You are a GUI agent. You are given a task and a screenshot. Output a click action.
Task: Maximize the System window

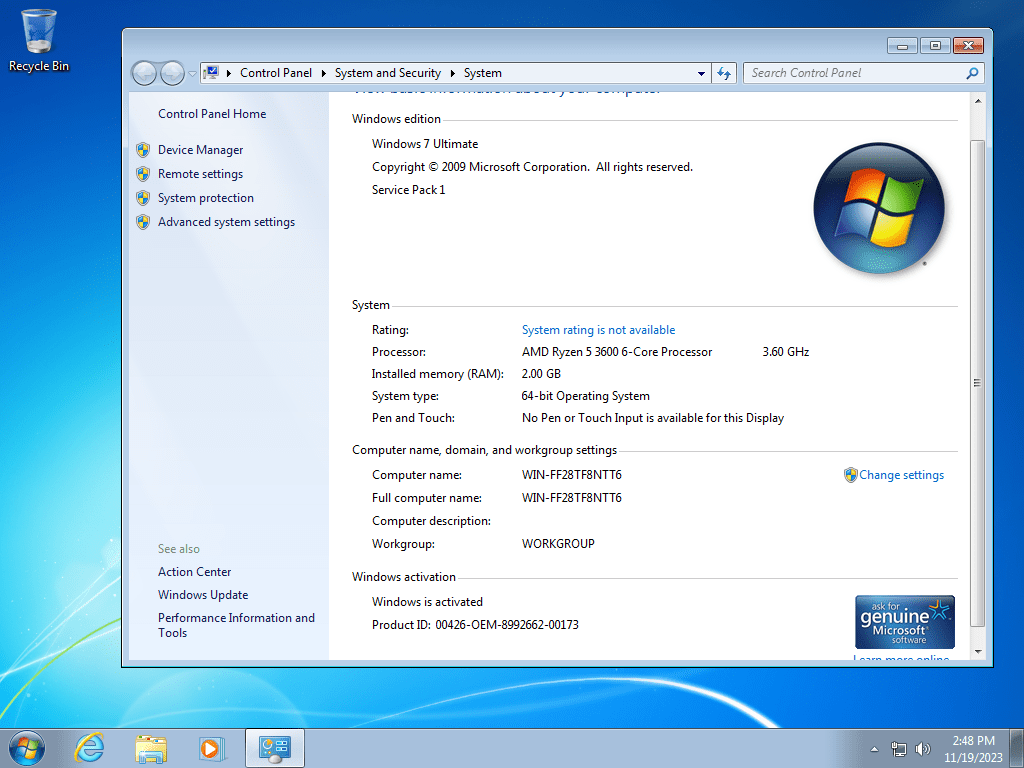(x=935, y=46)
